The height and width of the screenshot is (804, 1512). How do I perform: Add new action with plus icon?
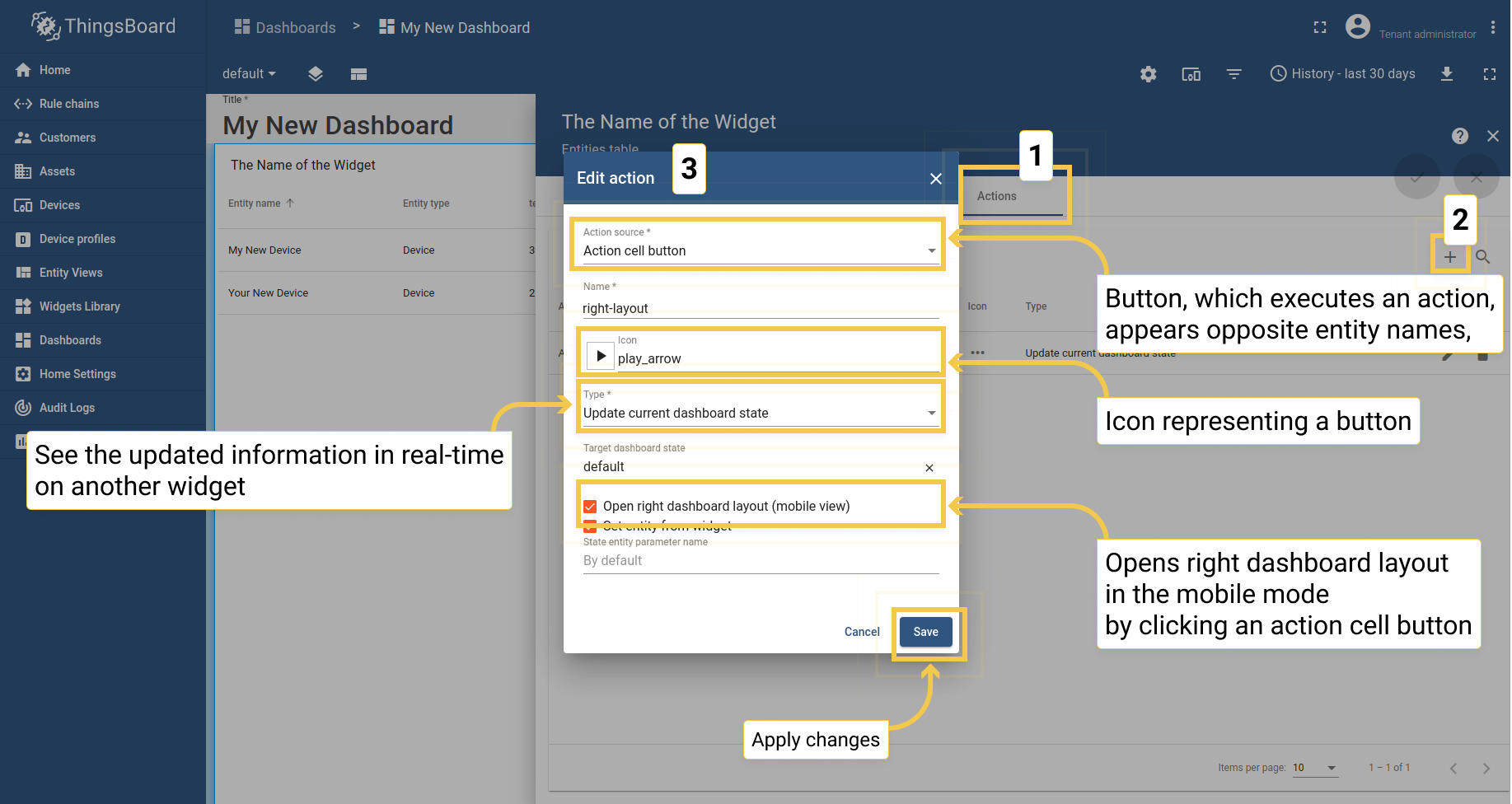click(1449, 257)
